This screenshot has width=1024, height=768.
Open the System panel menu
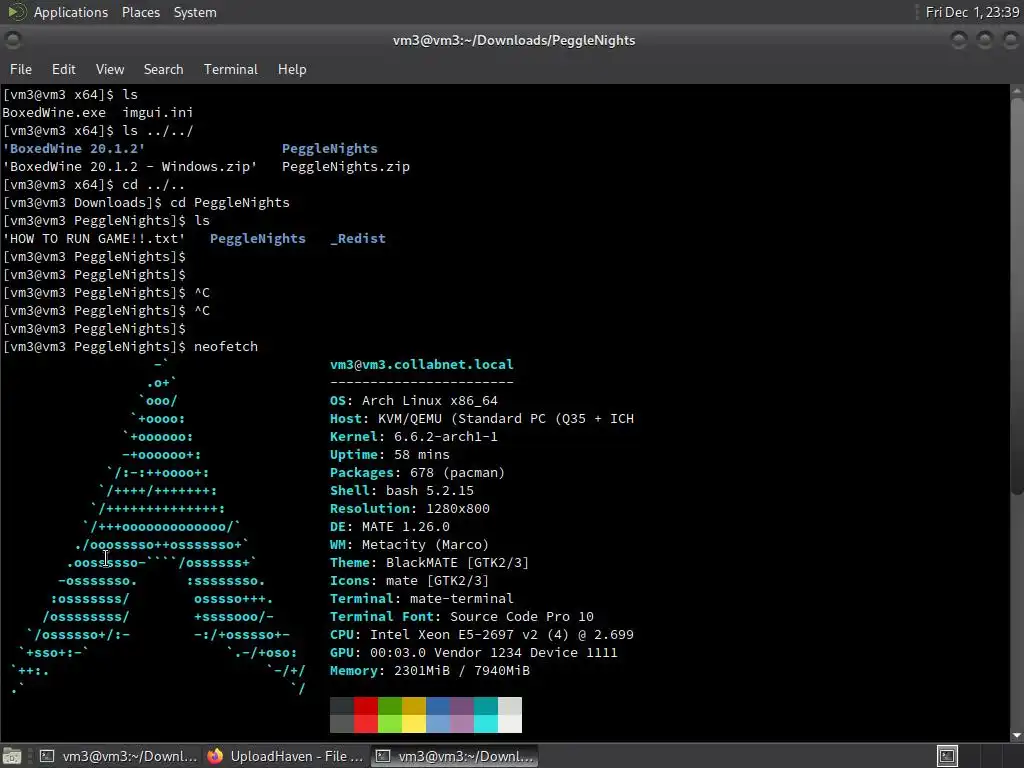point(195,12)
